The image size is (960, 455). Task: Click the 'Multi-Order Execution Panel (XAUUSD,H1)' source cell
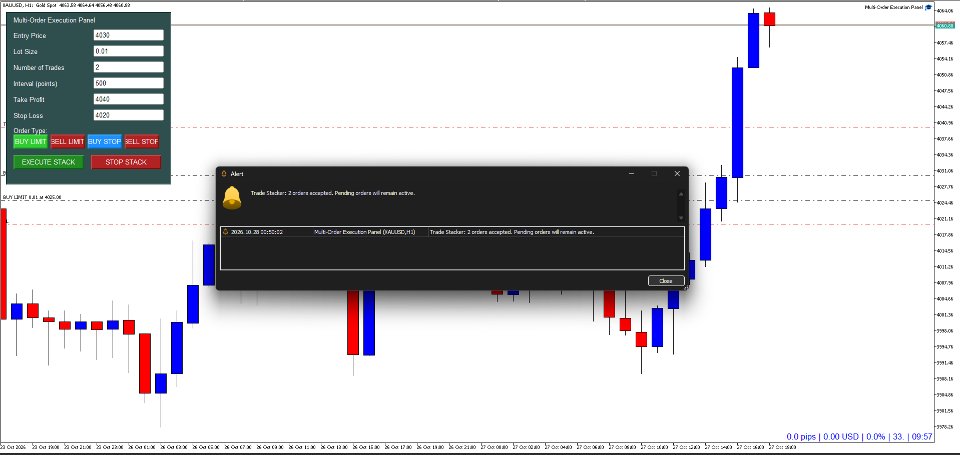pos(364,232)
